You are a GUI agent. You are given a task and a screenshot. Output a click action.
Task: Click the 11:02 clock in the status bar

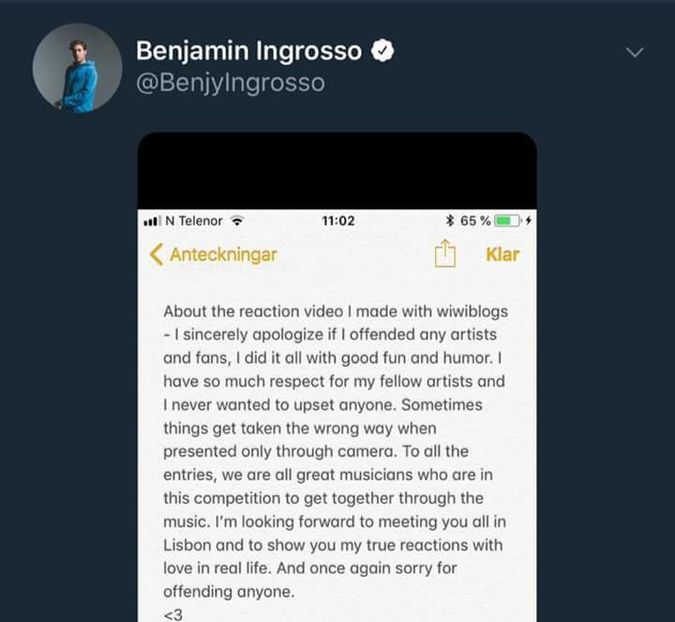(x=338, y=221)
